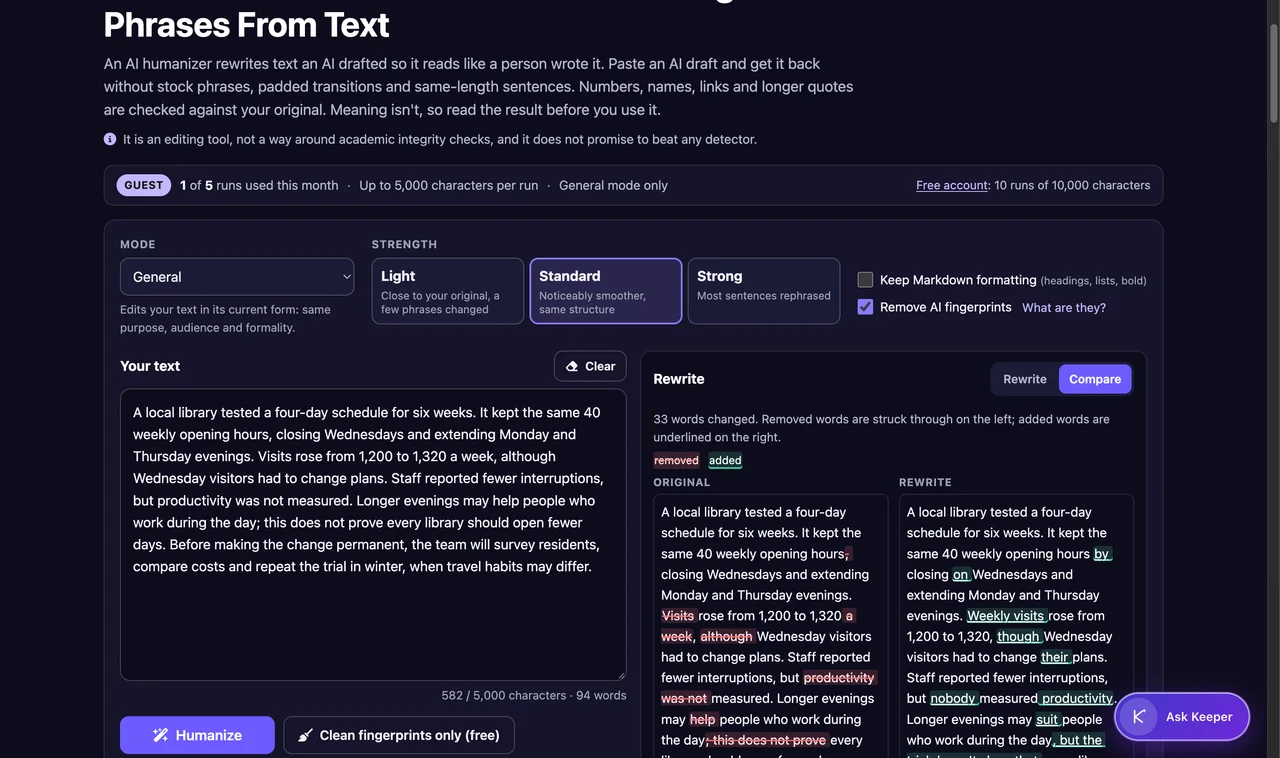This screenshot has height=758, width=1280.
Task: Click the "Your text" label
Action: click(150, 366)
